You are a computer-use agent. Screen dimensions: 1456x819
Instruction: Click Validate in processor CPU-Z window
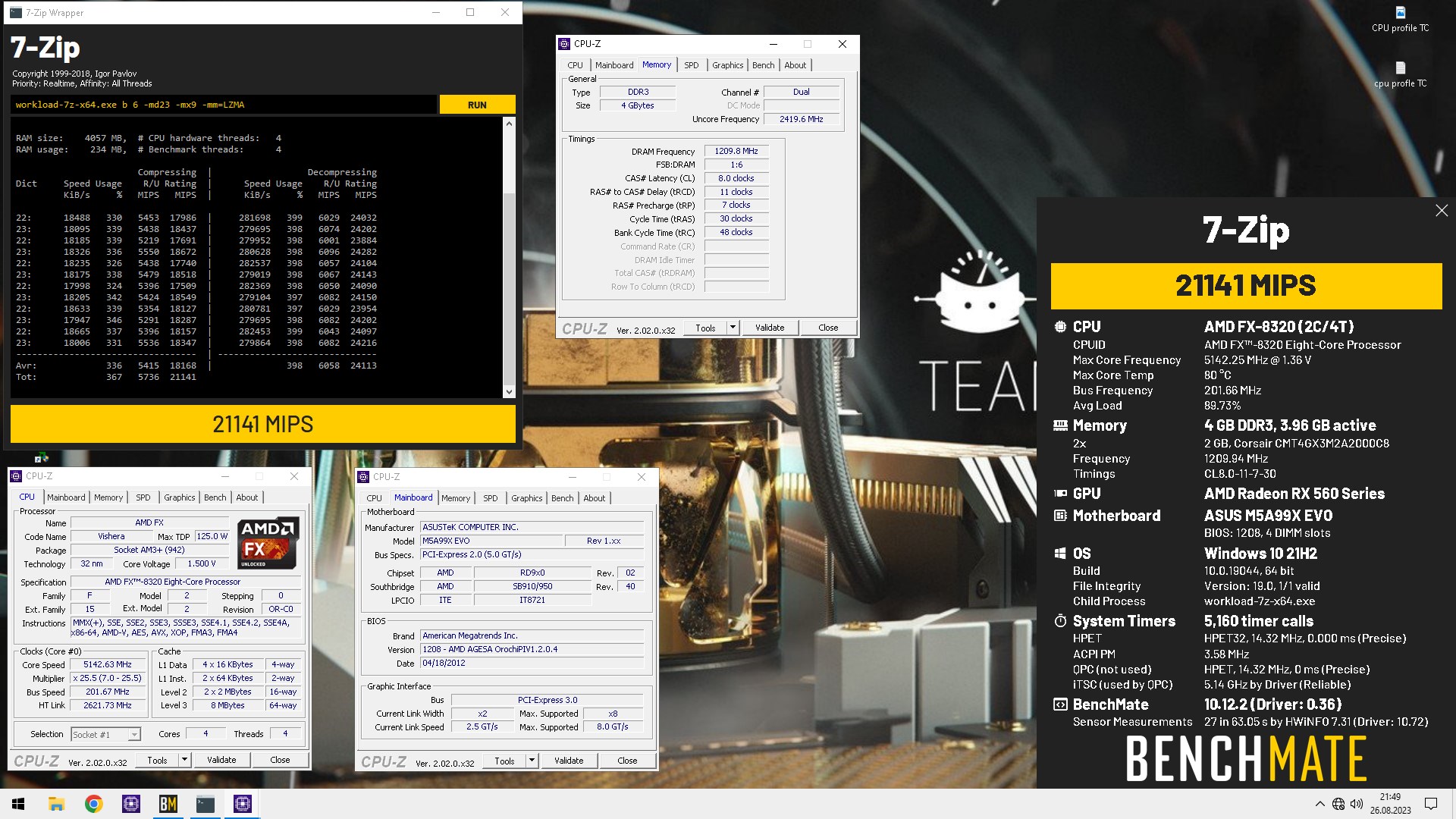tap(221, 760)
